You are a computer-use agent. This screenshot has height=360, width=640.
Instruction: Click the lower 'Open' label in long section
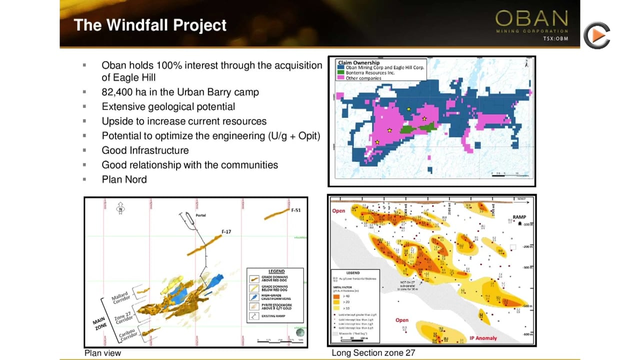point(402,320)
